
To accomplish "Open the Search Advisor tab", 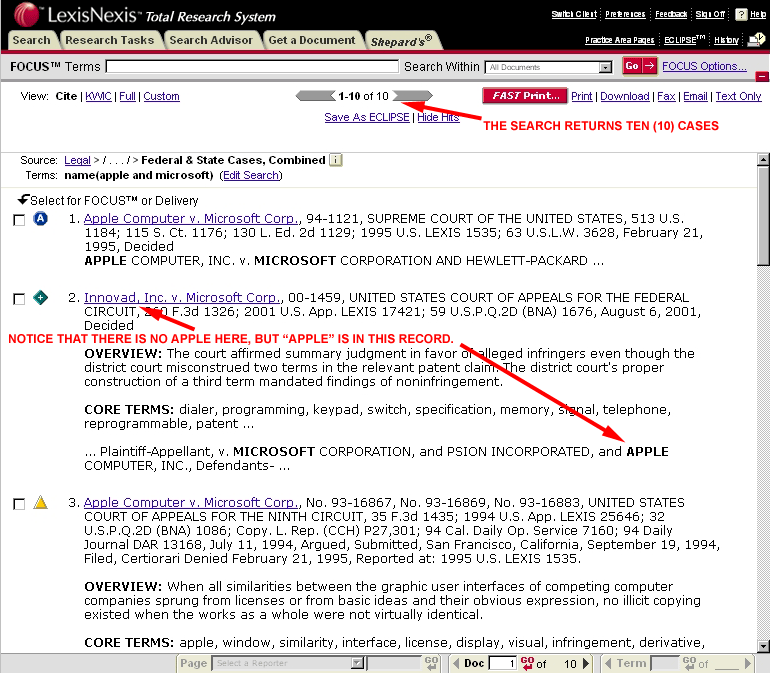I will click(x=211, y=40).
